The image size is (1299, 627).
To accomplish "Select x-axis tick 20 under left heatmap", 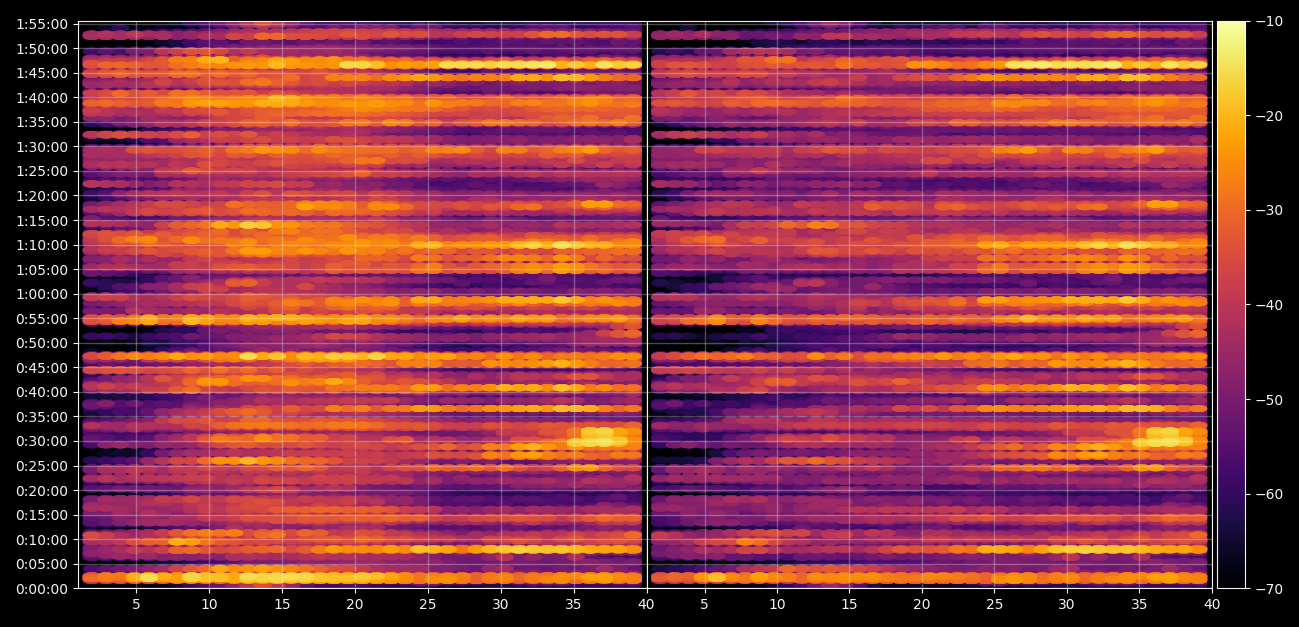I will (355, 605).
